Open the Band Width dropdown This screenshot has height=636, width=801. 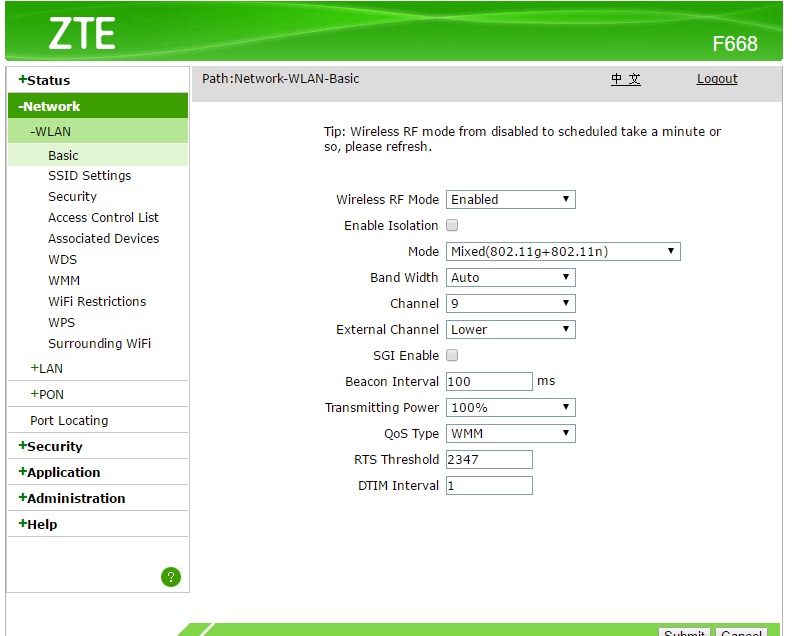pyautogui.click(x=510, y=277)
